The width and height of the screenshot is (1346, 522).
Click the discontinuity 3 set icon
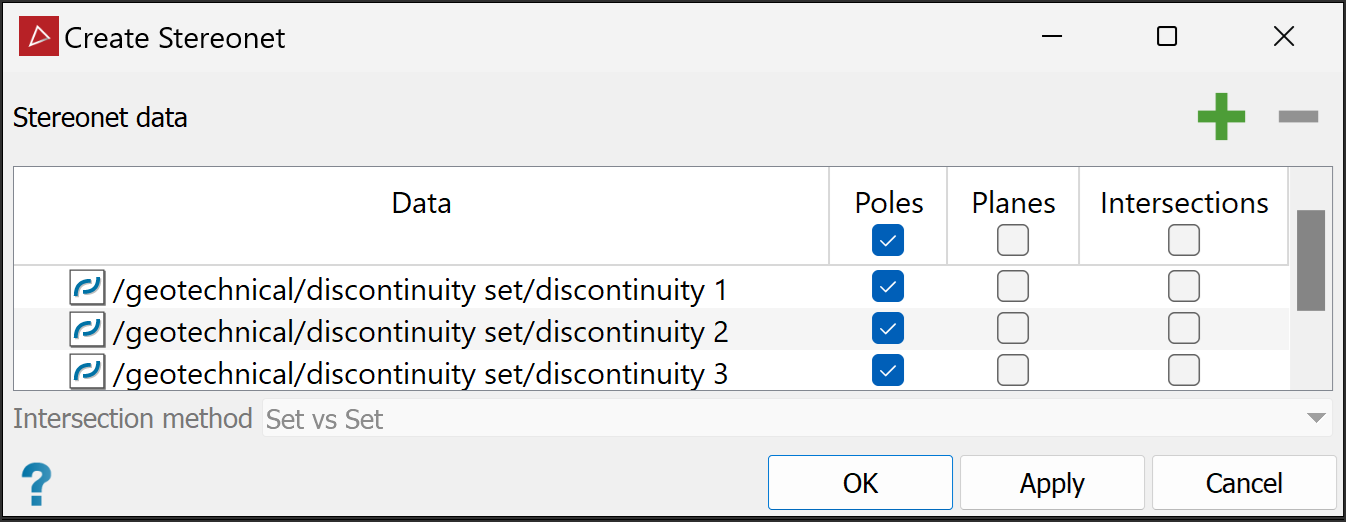(87, 371)
